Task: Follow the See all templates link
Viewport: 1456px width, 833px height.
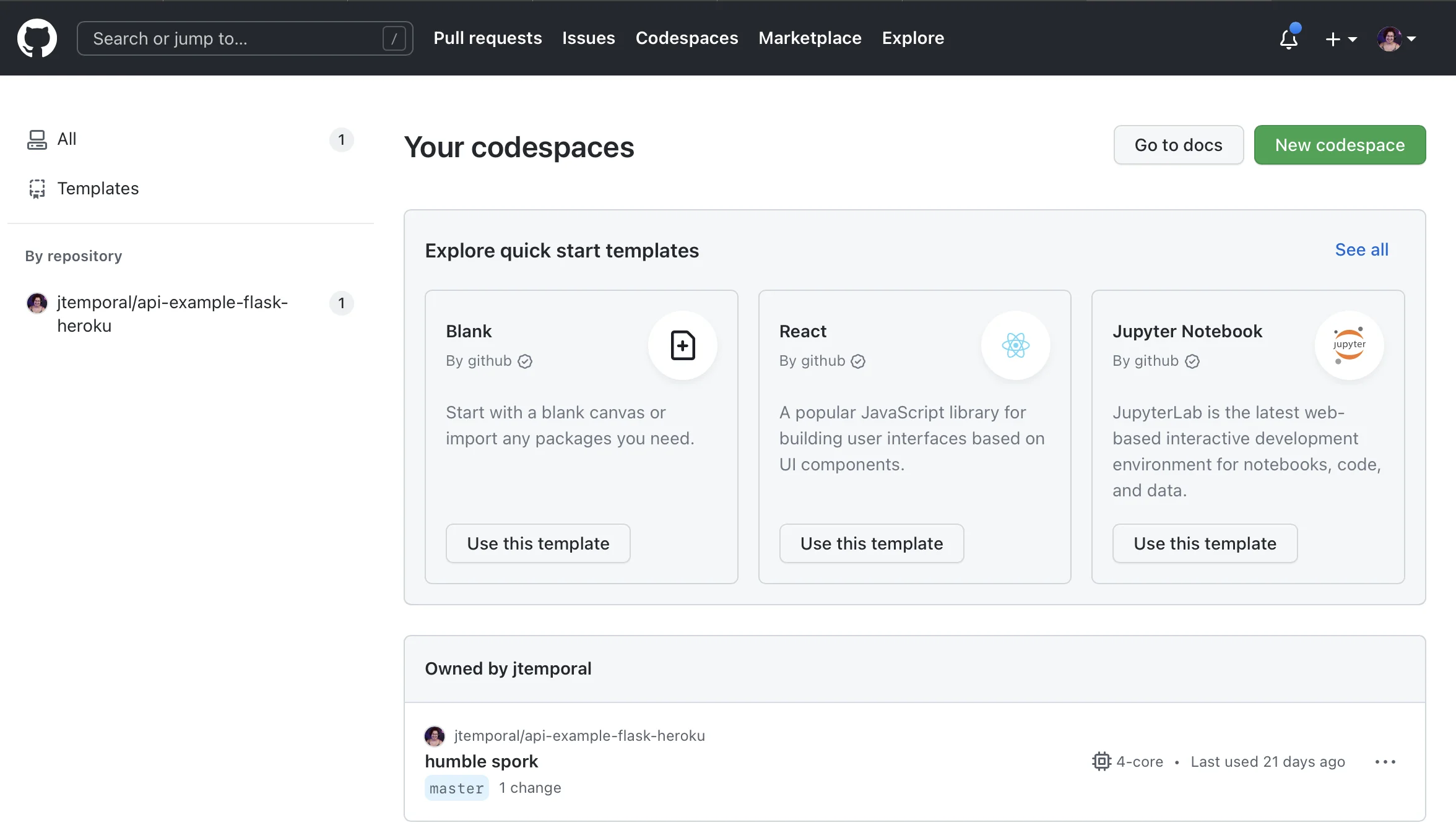Action: coord(1361,249)
